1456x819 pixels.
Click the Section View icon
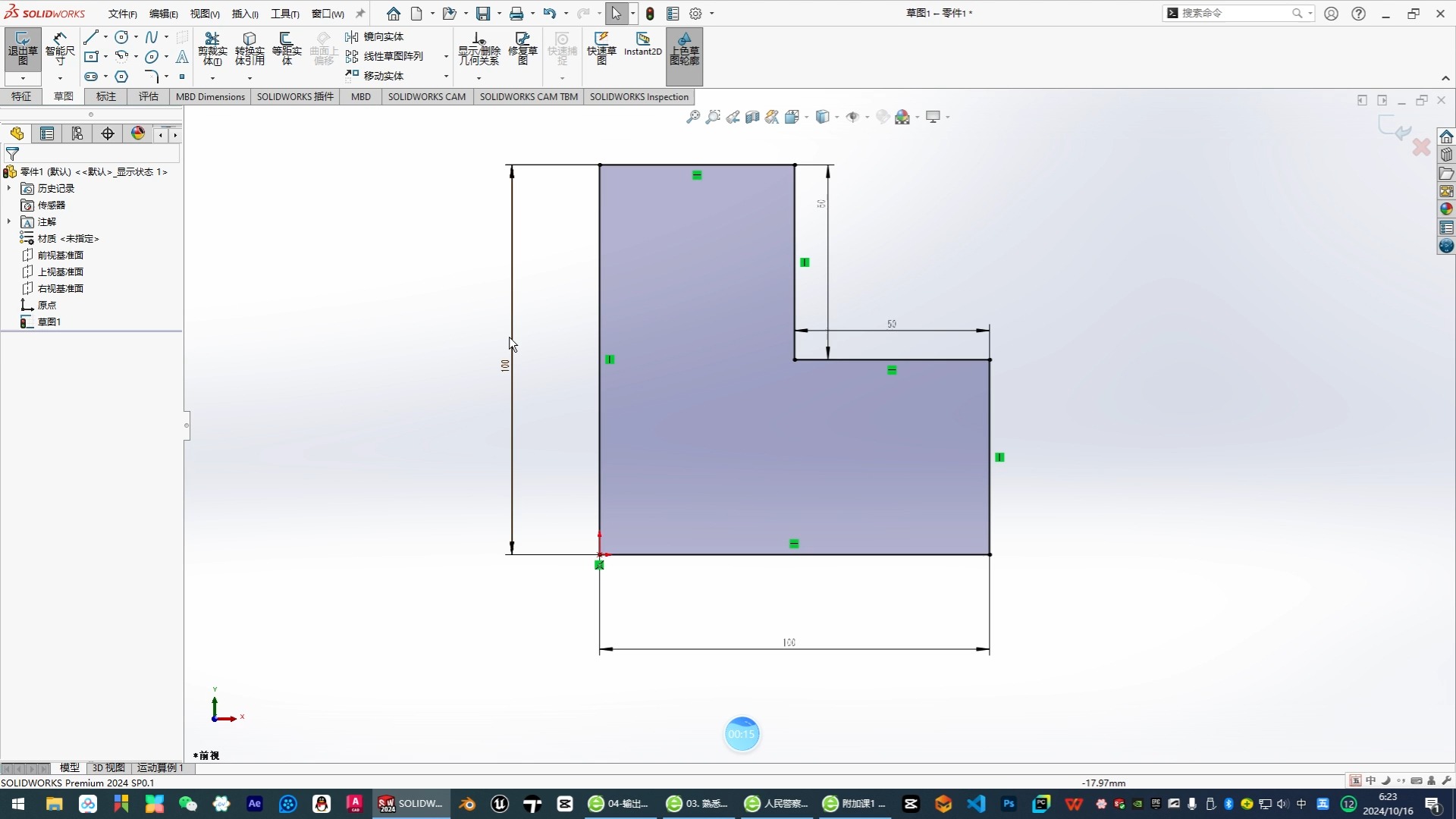tap(752, 117)
